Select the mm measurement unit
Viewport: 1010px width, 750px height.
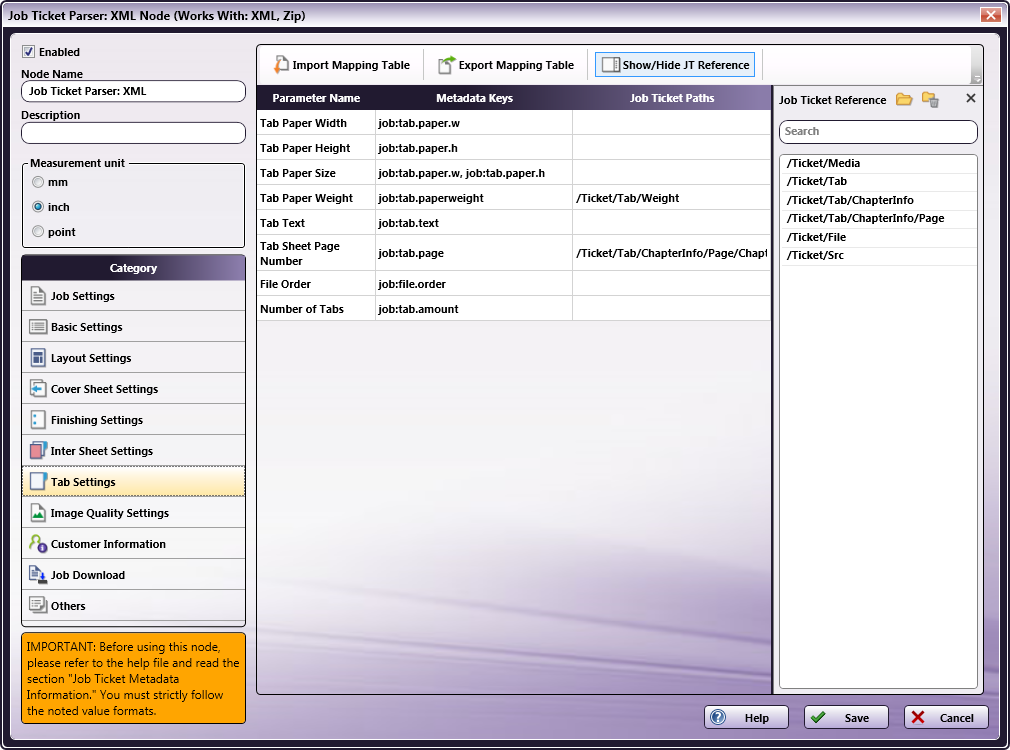pyautogui.click(x=38, y=182)
